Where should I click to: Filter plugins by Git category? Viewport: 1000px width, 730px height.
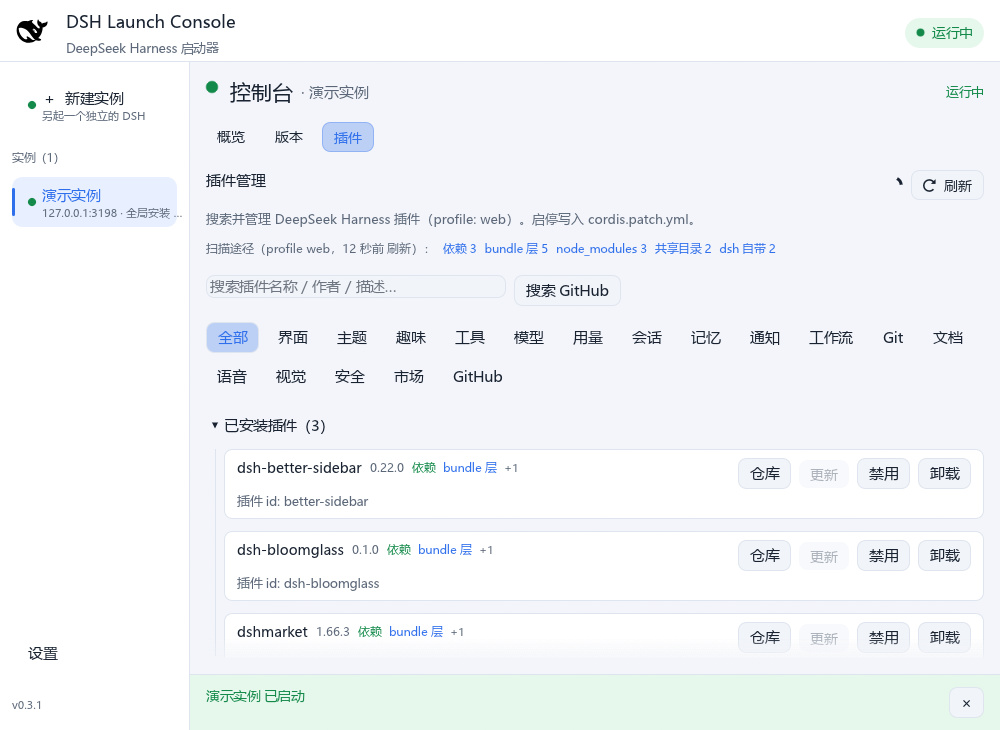tap(893, 337)
